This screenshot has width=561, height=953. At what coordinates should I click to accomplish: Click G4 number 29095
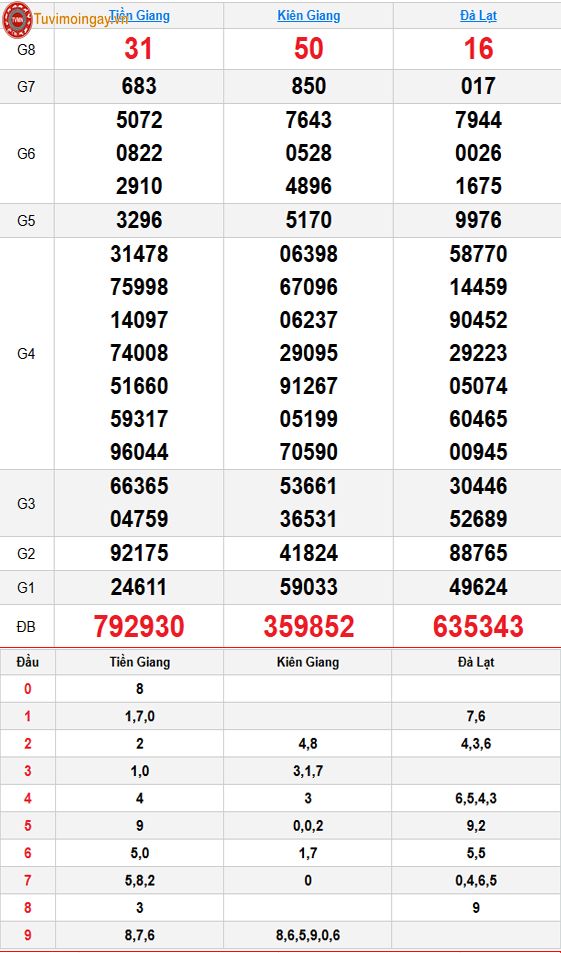(309, 353)
